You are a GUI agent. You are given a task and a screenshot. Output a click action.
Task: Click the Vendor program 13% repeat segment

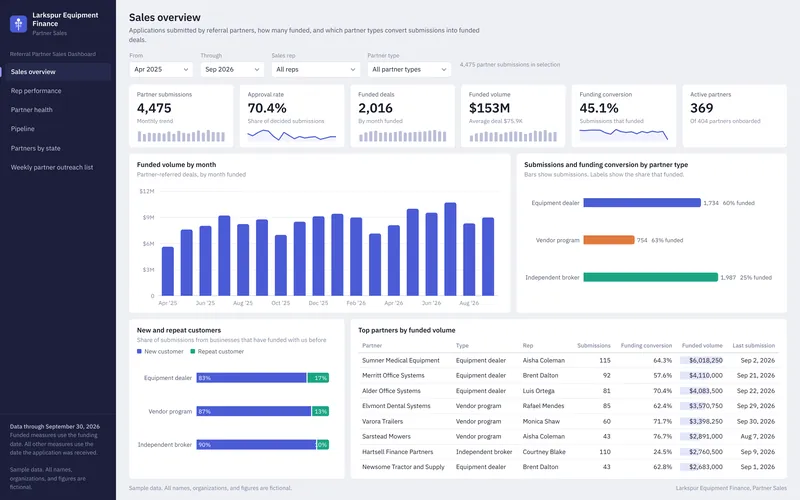pos(320,411)
